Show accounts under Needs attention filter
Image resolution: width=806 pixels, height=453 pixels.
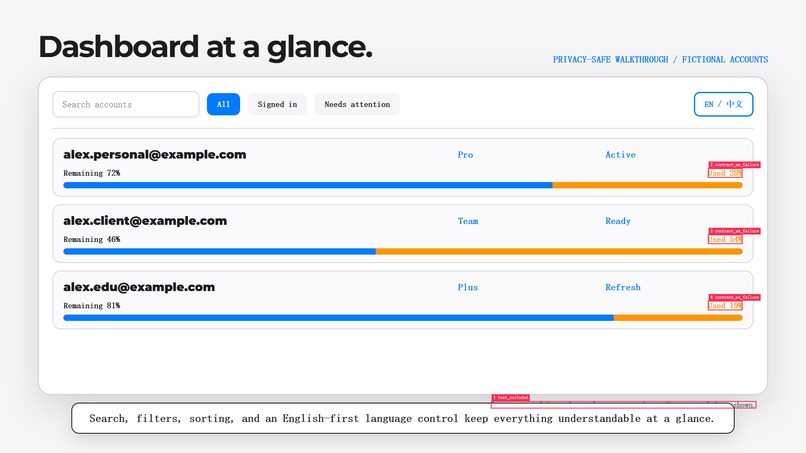[357, 104]
